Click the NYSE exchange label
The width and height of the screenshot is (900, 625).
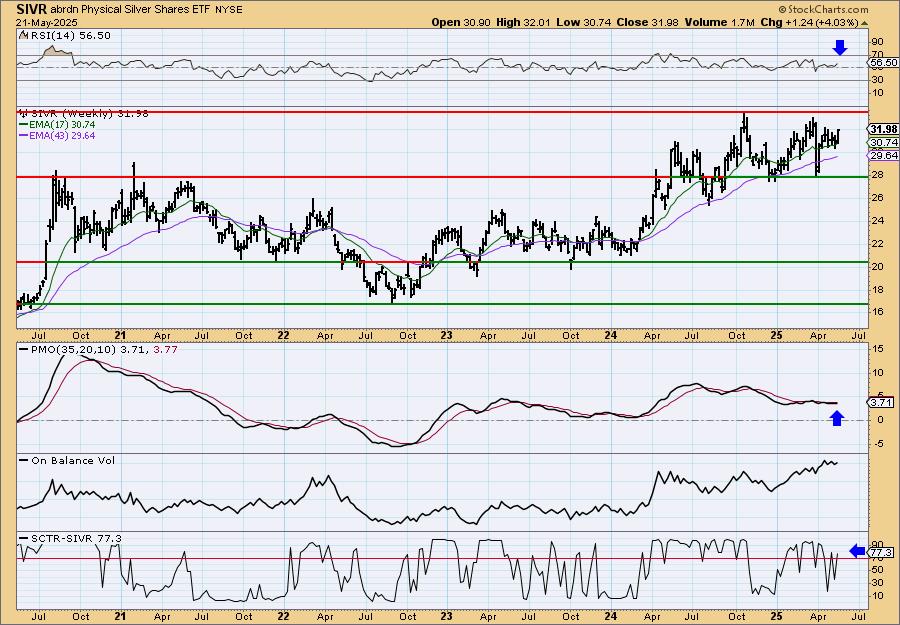(x=228, y=10)
